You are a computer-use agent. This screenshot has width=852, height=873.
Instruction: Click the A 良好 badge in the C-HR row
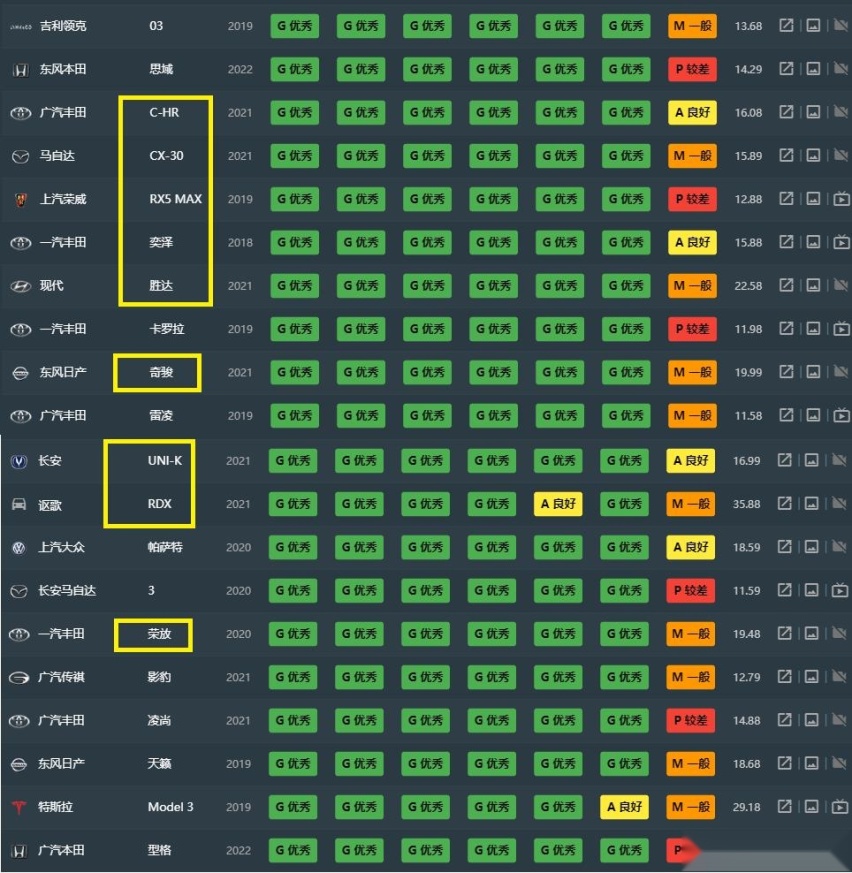point(692,112)
